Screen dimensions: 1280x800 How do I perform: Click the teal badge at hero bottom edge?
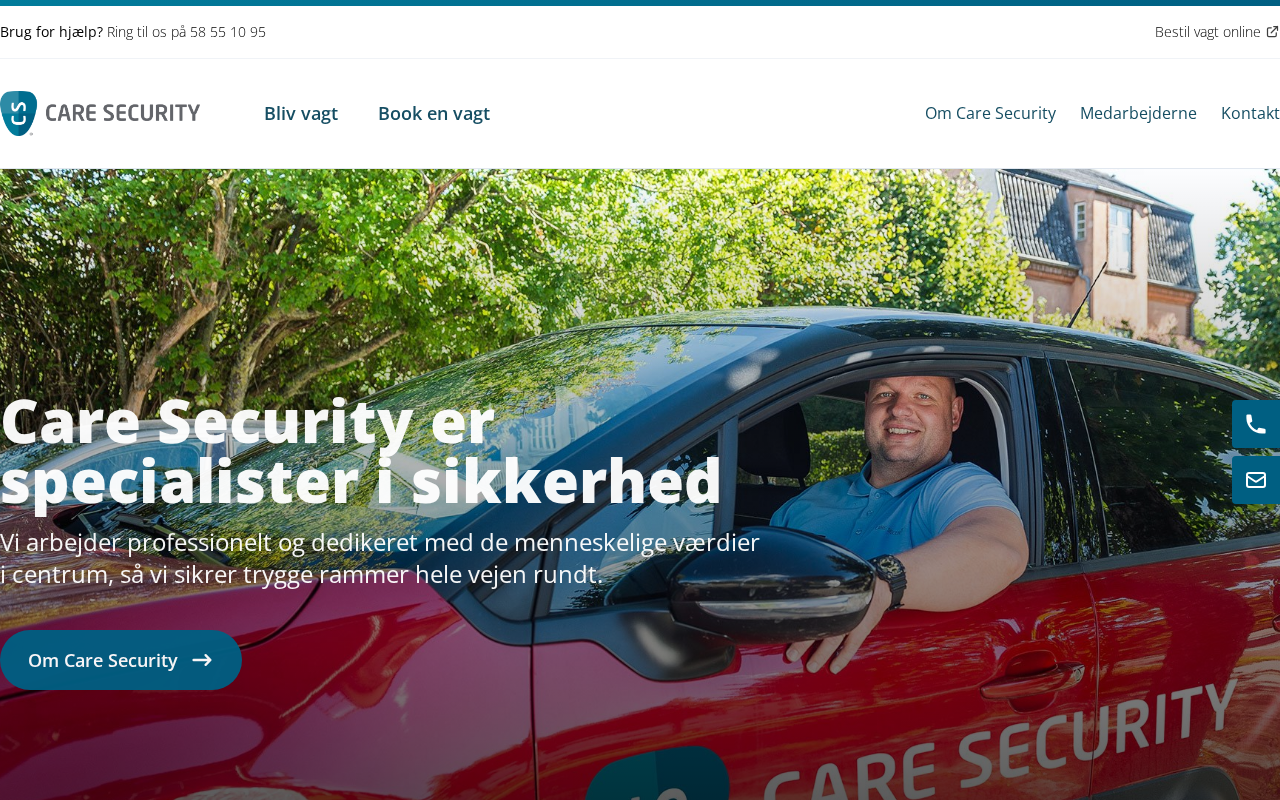(x=657, y=774)
